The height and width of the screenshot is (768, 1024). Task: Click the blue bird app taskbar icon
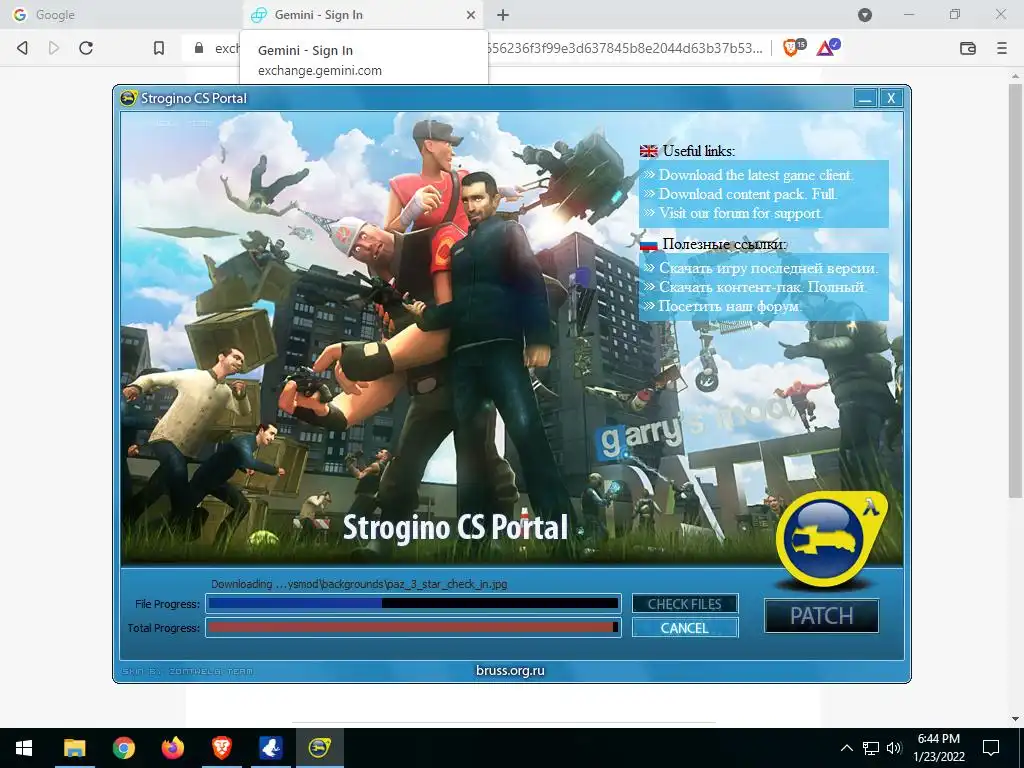coord(270,748)
